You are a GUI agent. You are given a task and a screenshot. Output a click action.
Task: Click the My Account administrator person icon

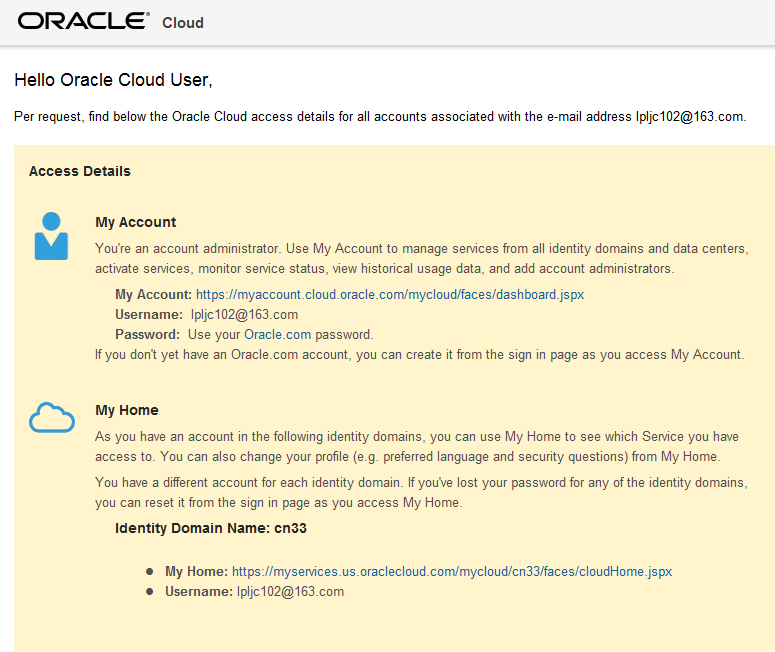[x=51, y=237]
